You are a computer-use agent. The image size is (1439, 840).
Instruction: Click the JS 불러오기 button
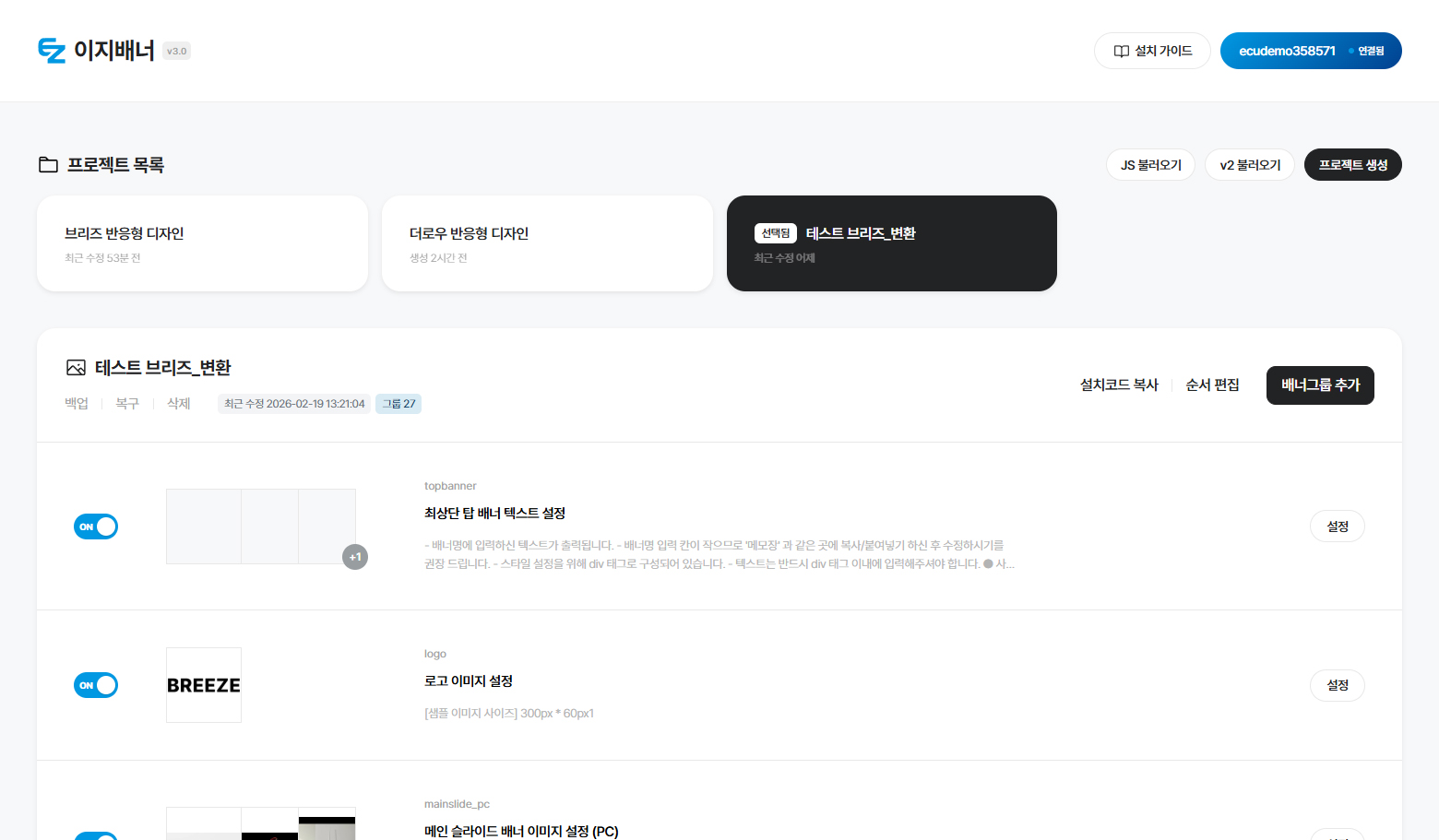pos(1150,165)
